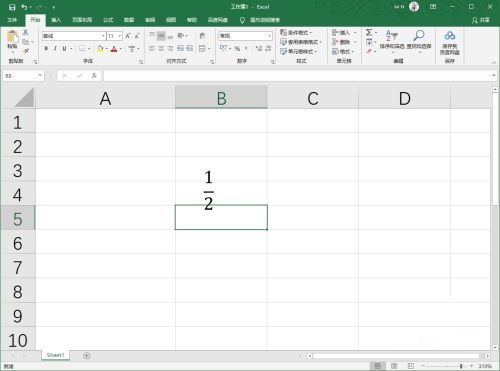This screenshot has height=371, width=500.
Task: Select the Sheet1 worksheet tab
Action: [55, 355]
